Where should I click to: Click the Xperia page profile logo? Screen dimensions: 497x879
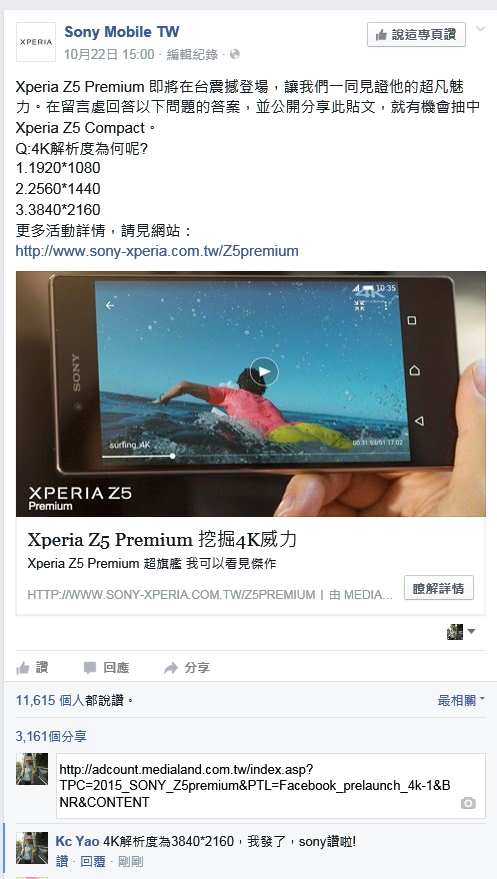36,42
